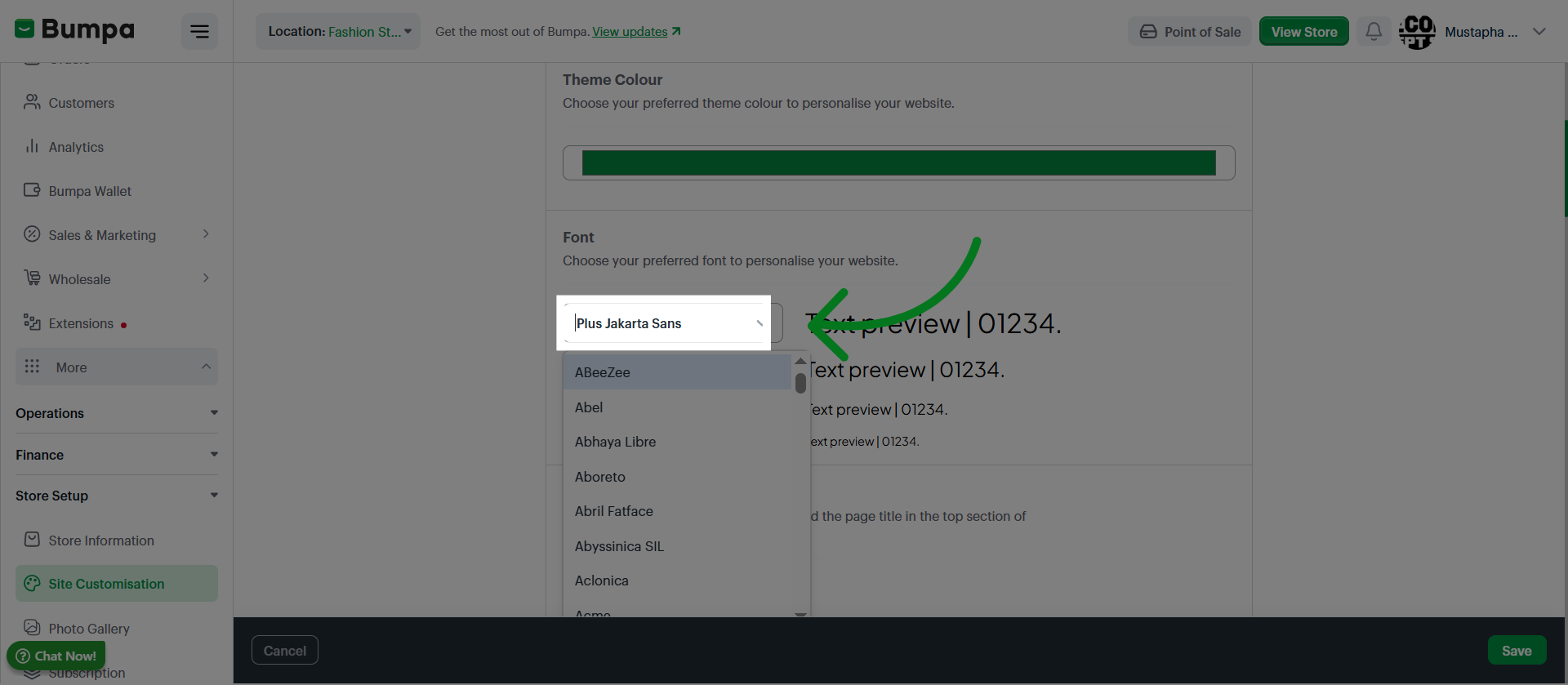Choose Abhaya Libre from the font list

677,442
